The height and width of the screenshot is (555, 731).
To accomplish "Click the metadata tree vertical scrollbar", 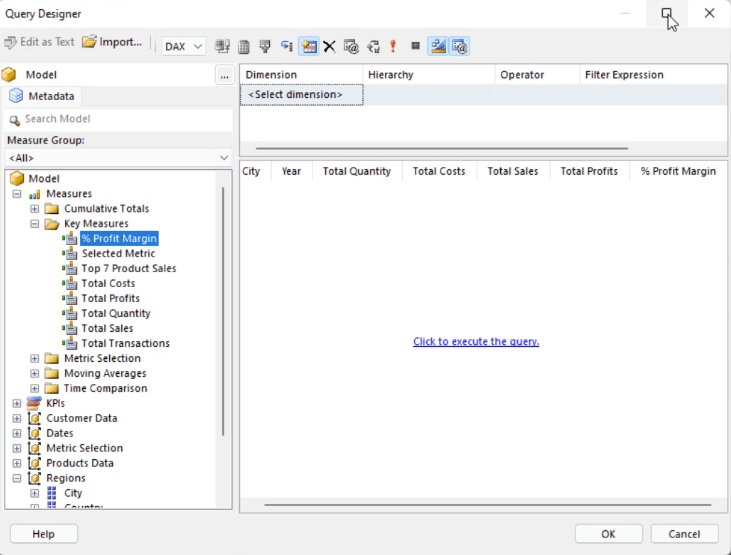I will click(223, 311).
